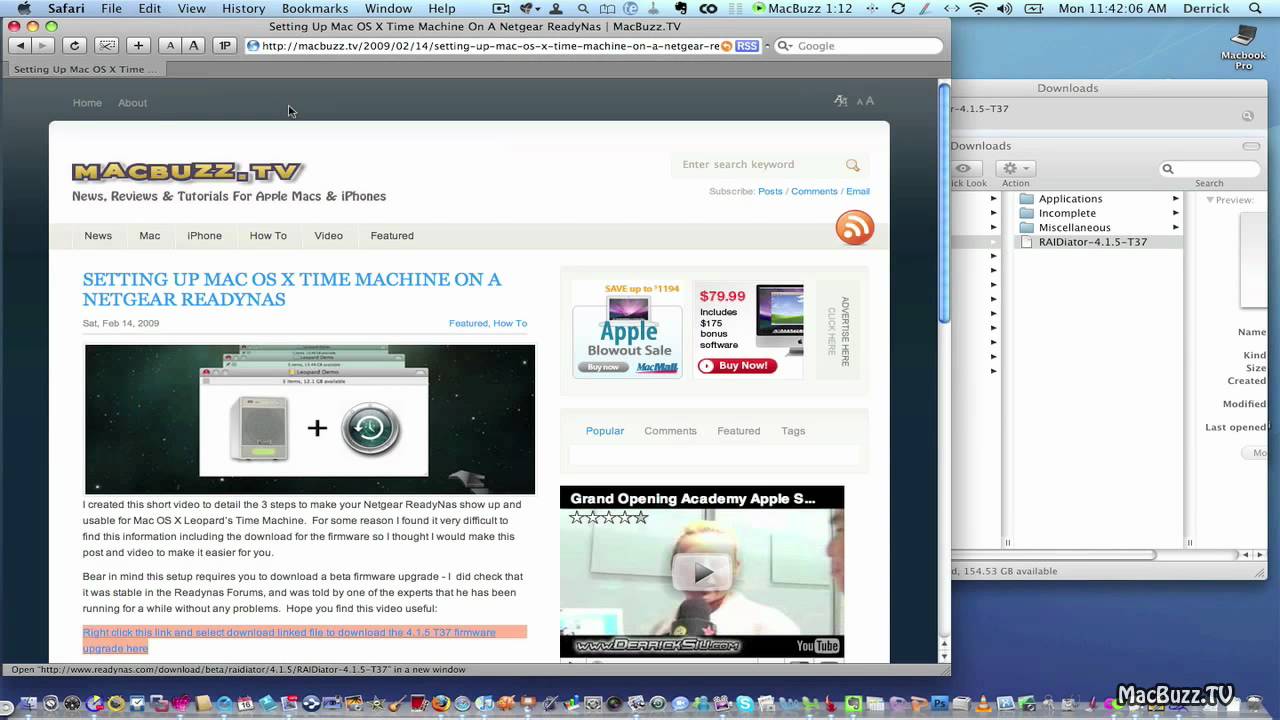The height and width of the screenshot is (720, 1280).
Task: Expand the Incomplete folder arrow
Action: tap(1176, 213)
